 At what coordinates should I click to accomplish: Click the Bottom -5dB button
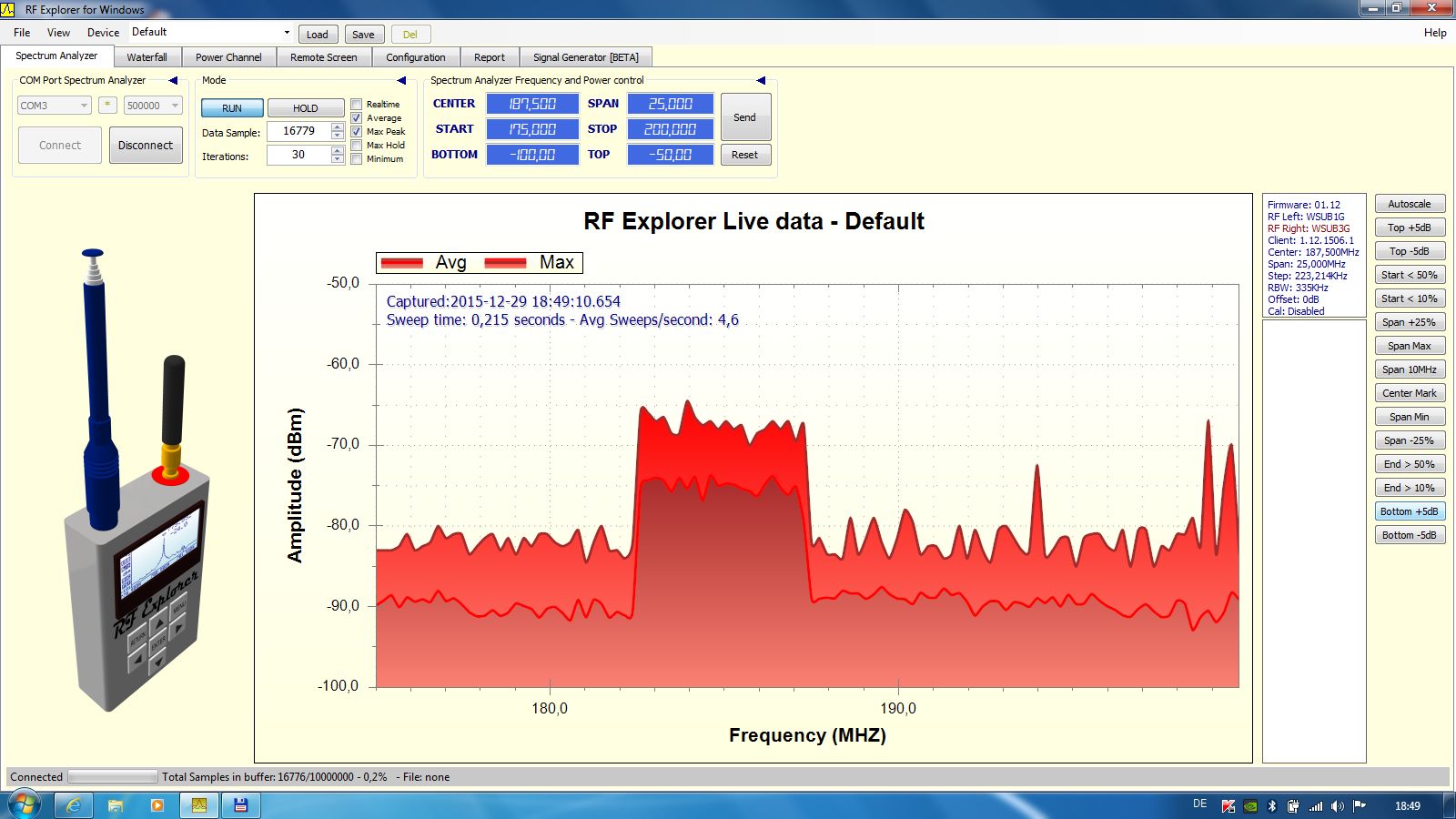[1410, 535]
